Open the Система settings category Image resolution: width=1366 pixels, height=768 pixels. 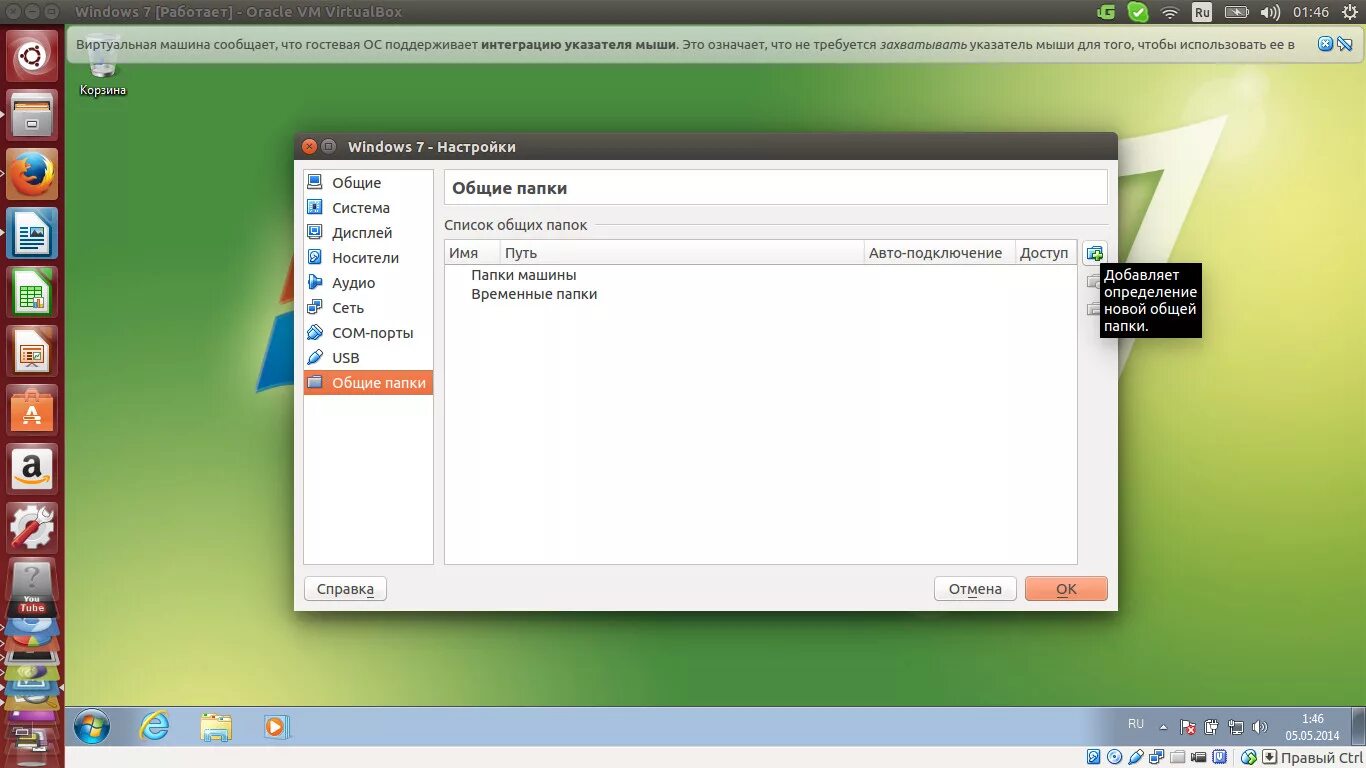point(368,208)
